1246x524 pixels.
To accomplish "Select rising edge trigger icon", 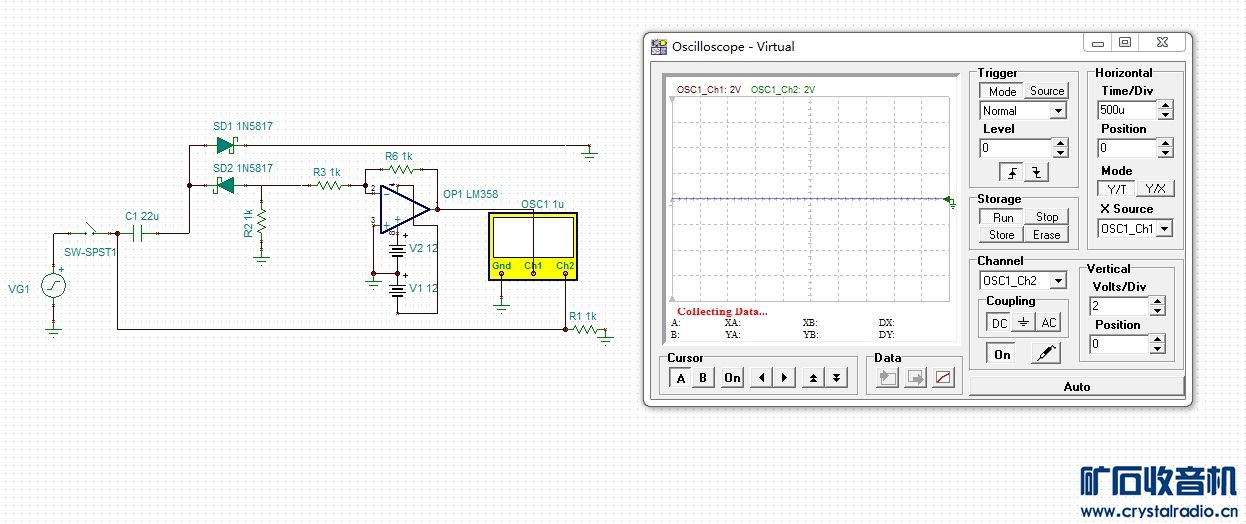I will point(1013,172).
